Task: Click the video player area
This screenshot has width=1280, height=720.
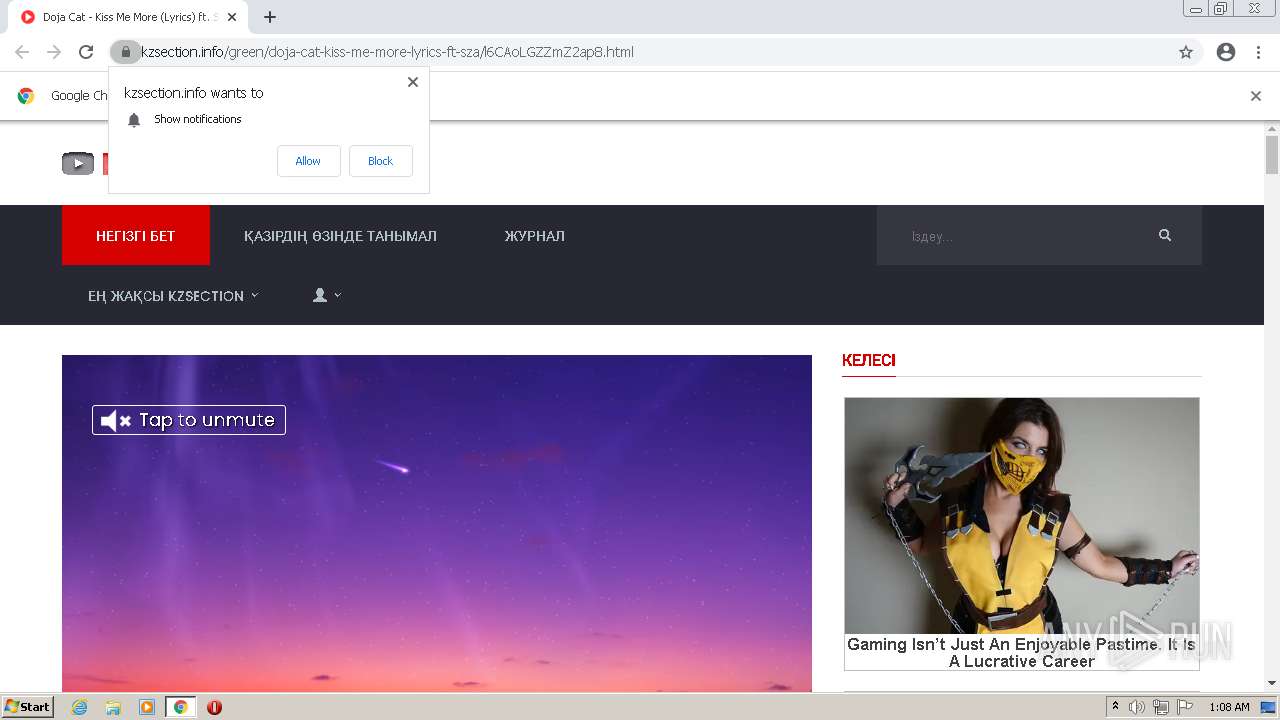Action: point(437,523)
